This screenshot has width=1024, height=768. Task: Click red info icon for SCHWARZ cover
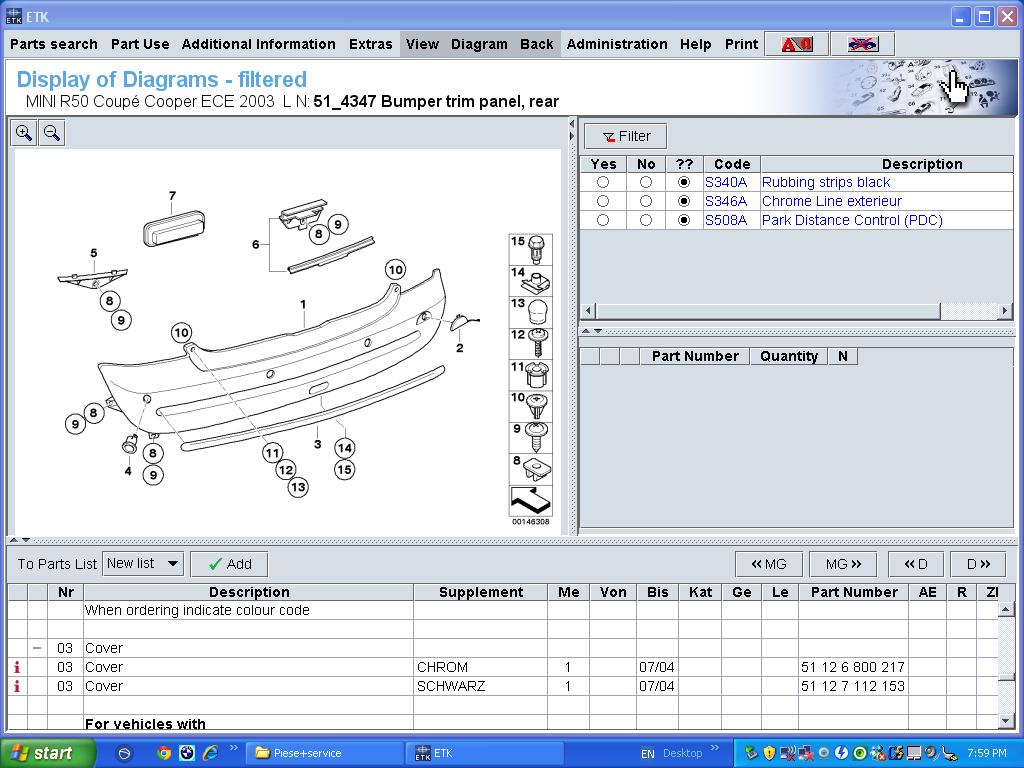click(17, 686)
